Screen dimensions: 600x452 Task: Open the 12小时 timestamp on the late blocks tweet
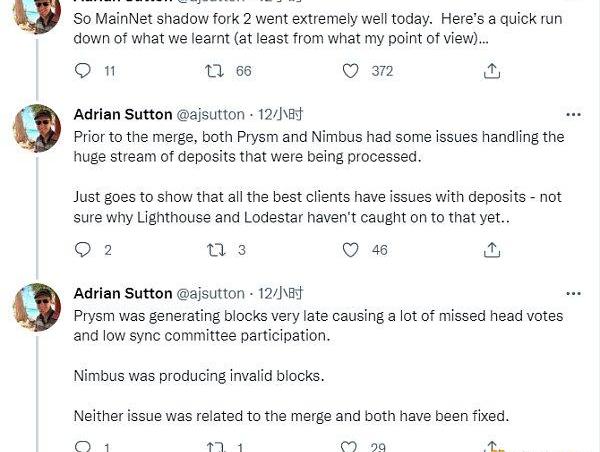click(x=281, y=293)
